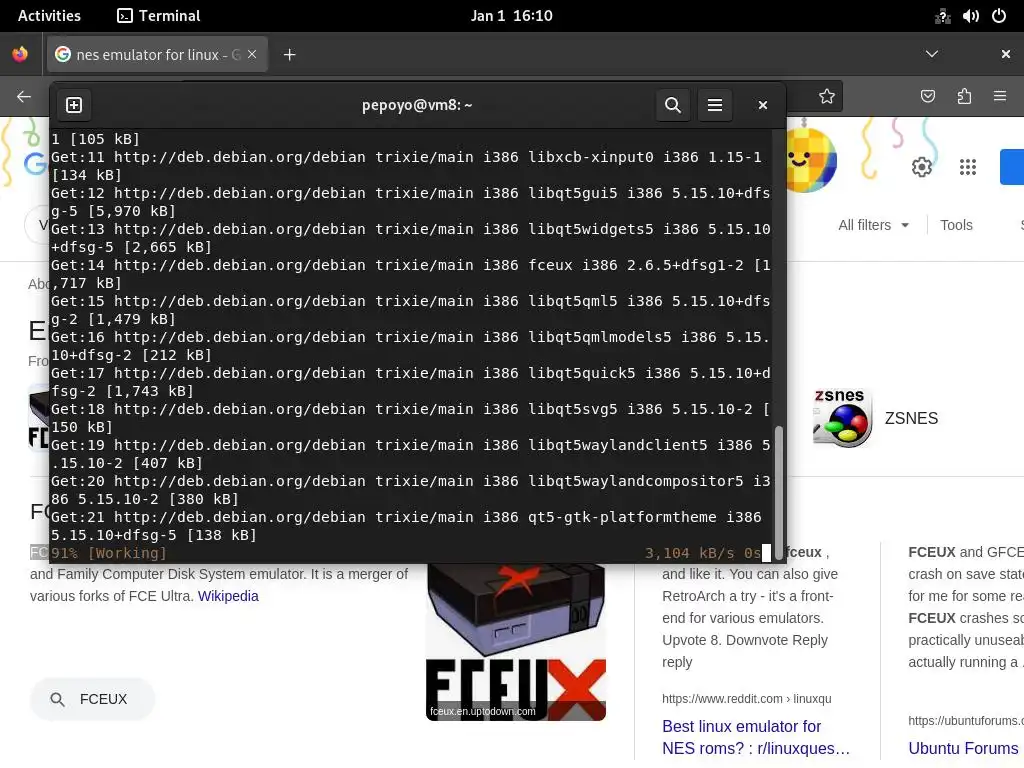Search for FCEUX using the chip button
The width and height of the screenshot is (1024, 768).
coord(92,699)
